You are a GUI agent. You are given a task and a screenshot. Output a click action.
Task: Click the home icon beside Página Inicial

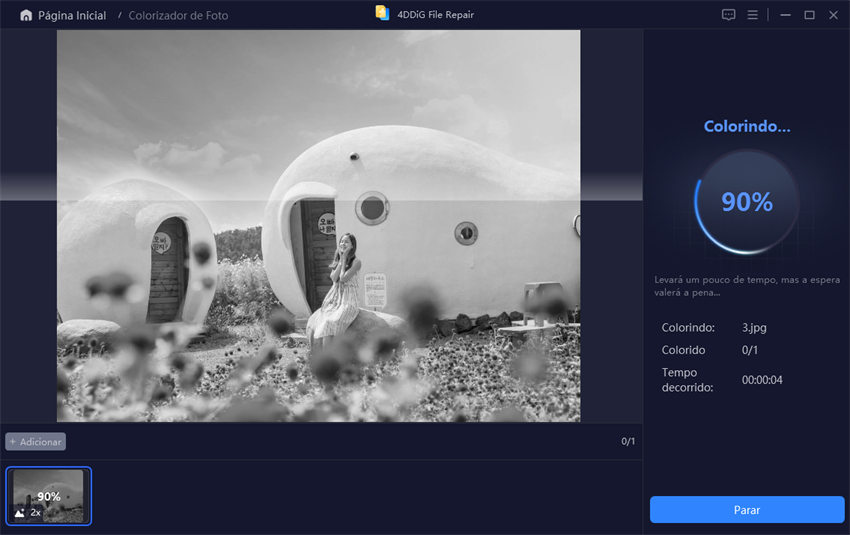tap(26, 15)
